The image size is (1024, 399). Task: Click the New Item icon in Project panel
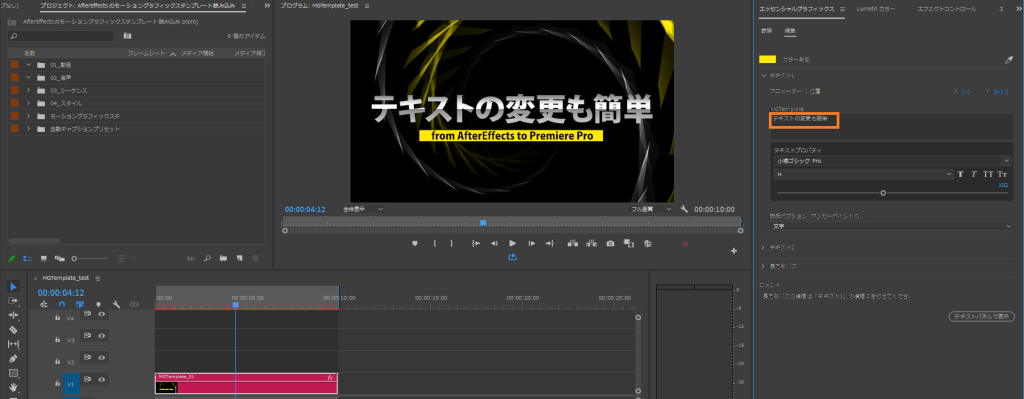pos(240,259)
